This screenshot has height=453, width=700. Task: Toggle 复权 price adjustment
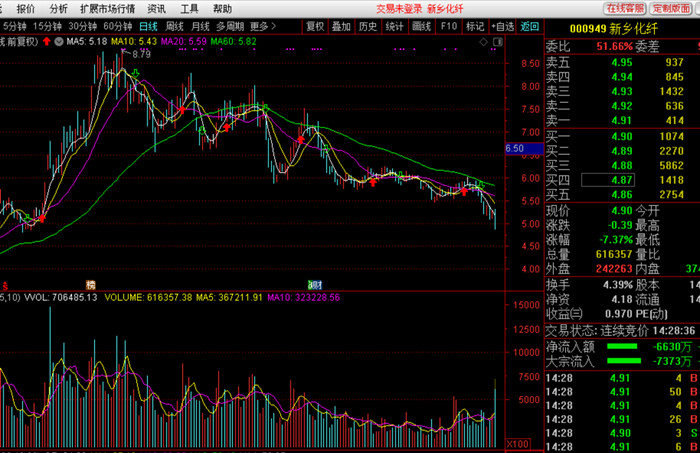tap(315, 26)
